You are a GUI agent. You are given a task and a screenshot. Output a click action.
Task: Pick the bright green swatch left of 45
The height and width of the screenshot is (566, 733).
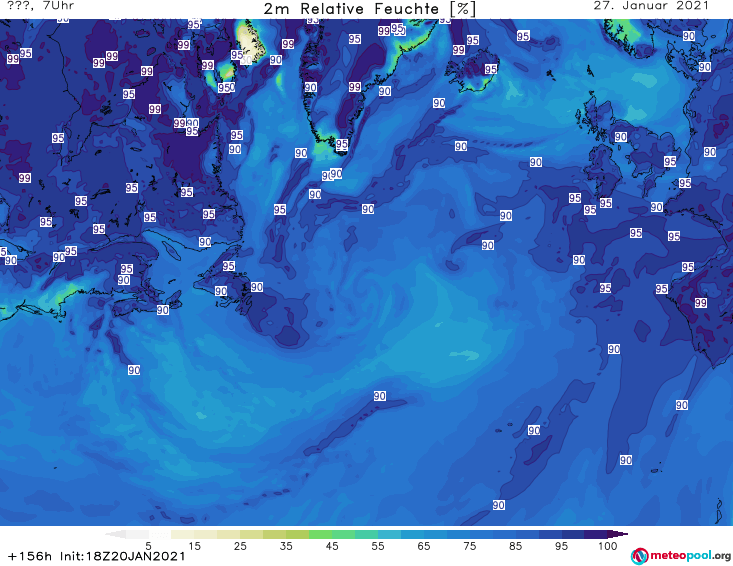[320, 534]
